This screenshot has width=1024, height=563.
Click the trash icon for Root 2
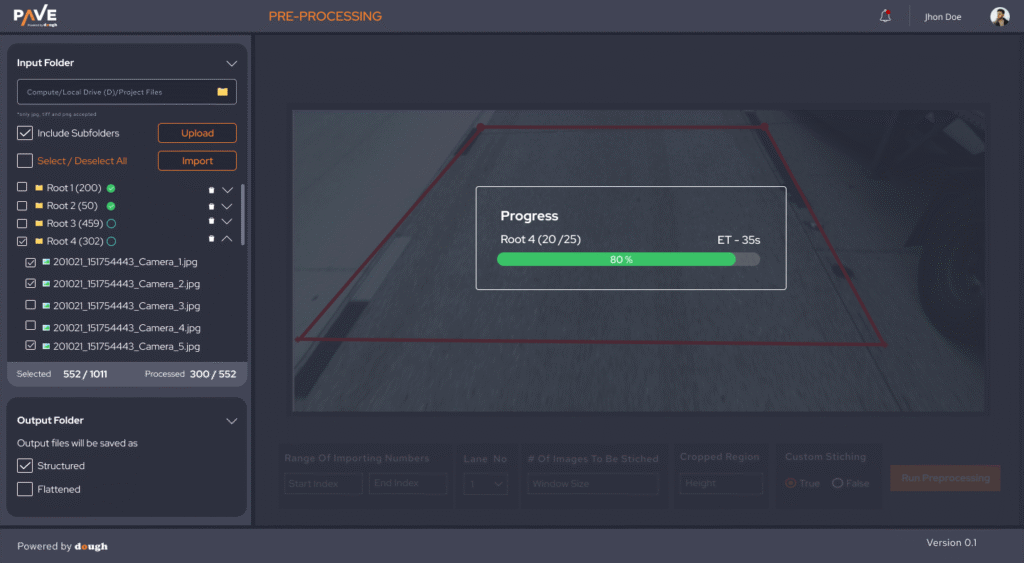pos(211,206)
